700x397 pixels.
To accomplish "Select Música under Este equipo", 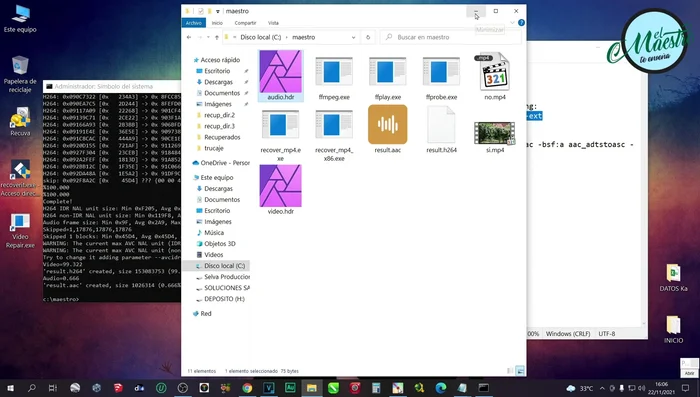I will tap(213, 233).
